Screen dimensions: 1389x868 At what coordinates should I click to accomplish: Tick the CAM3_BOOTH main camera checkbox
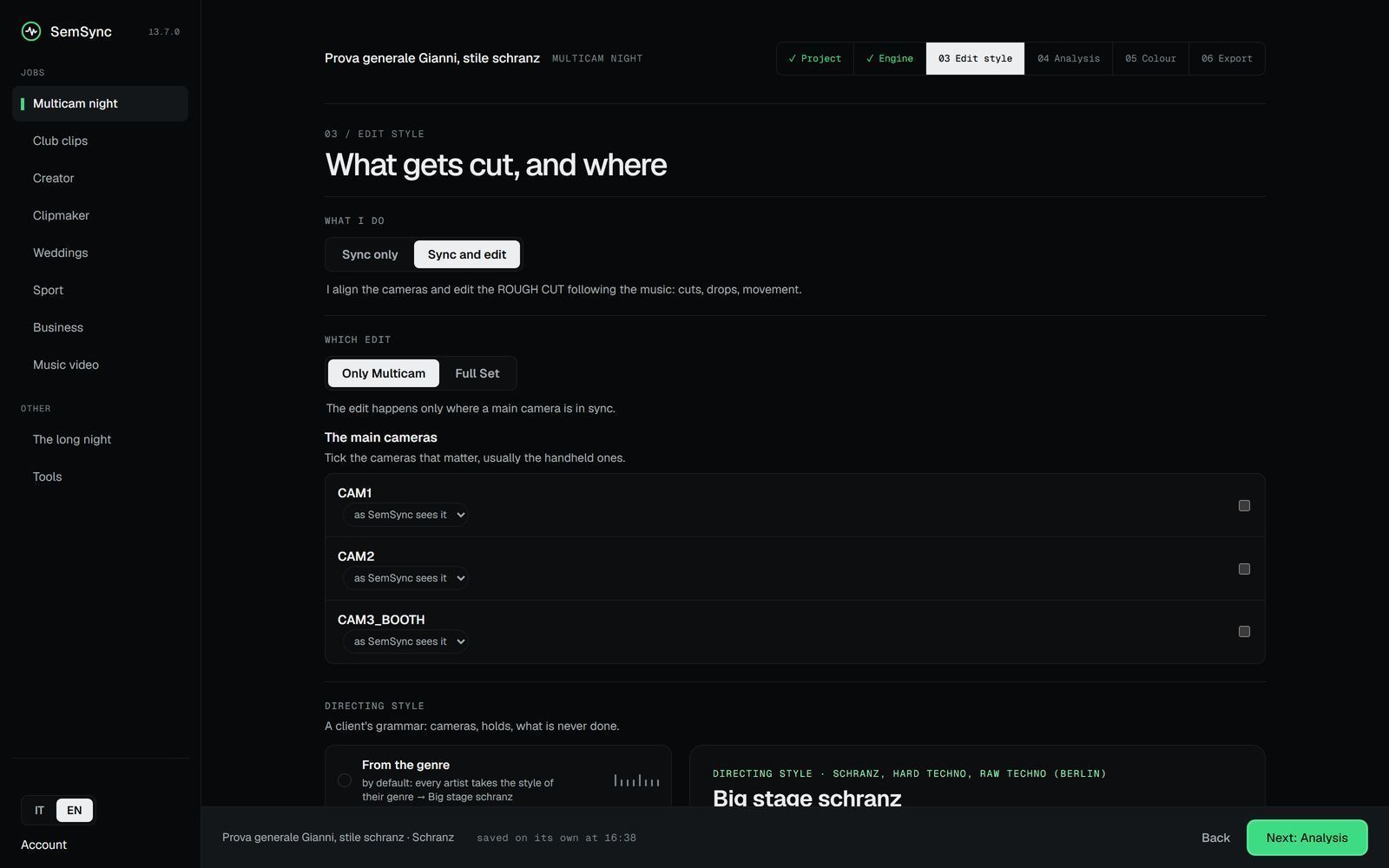1244,631
